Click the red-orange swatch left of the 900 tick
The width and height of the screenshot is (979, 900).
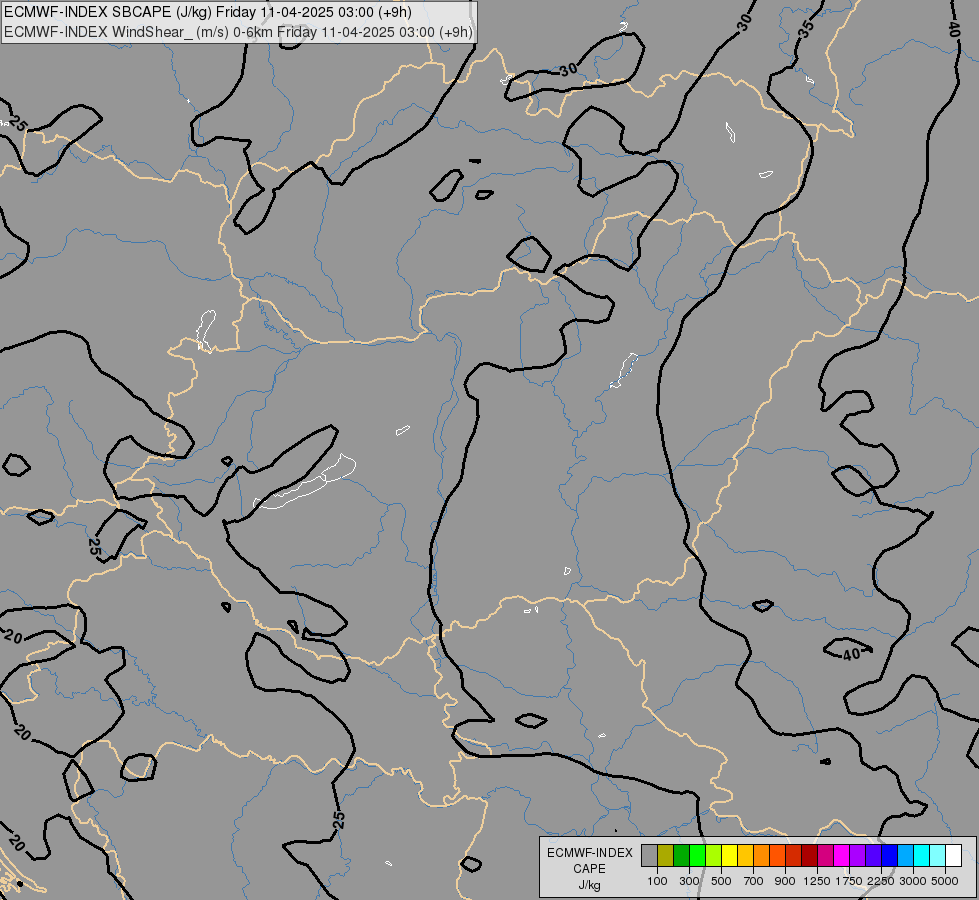tap(777, 855)
